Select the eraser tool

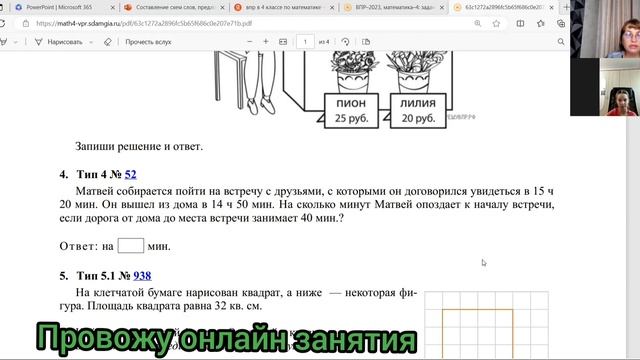coord(107,42)
